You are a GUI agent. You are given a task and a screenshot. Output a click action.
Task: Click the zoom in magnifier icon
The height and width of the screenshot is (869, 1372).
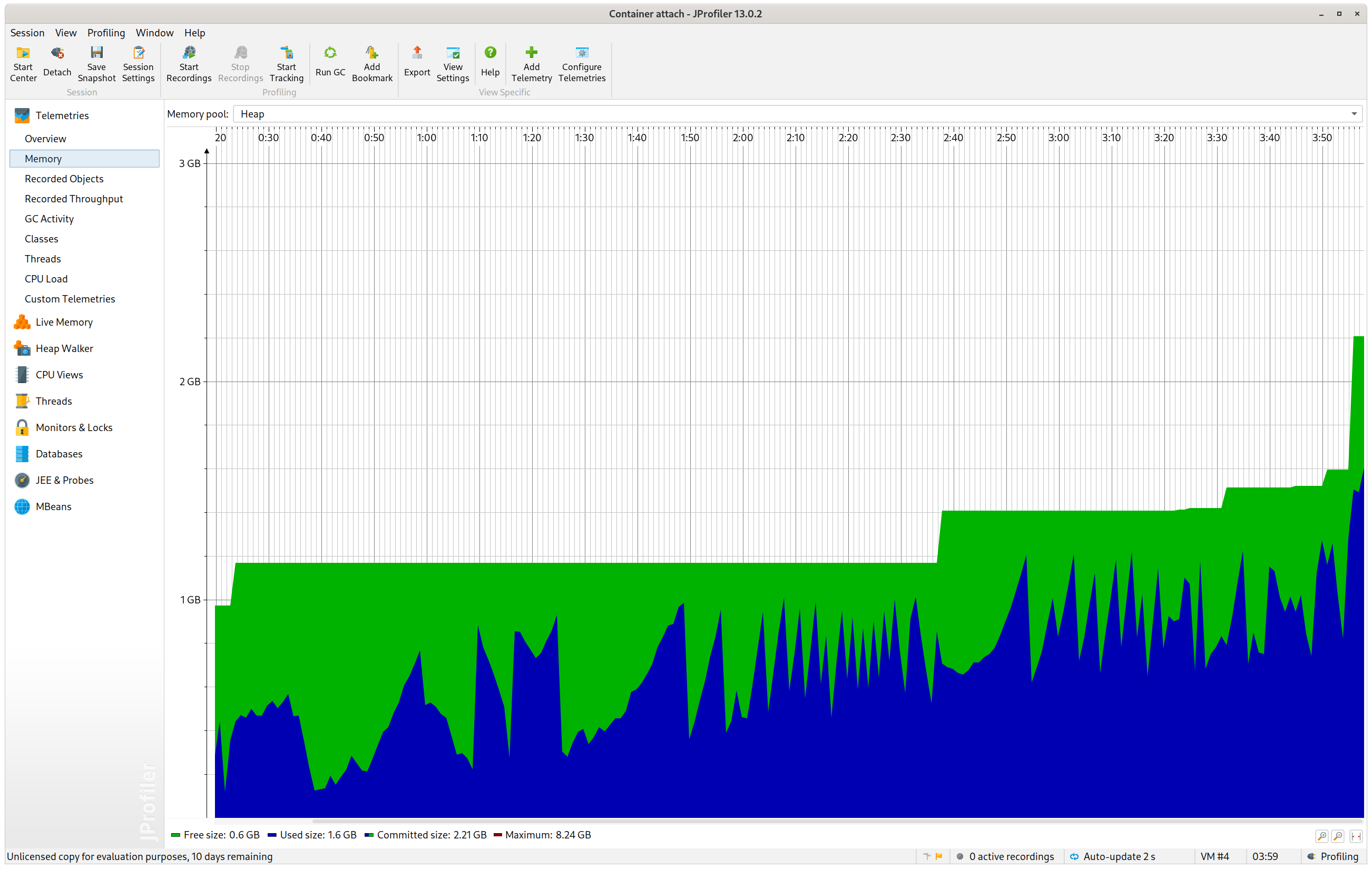[1321, 836]
